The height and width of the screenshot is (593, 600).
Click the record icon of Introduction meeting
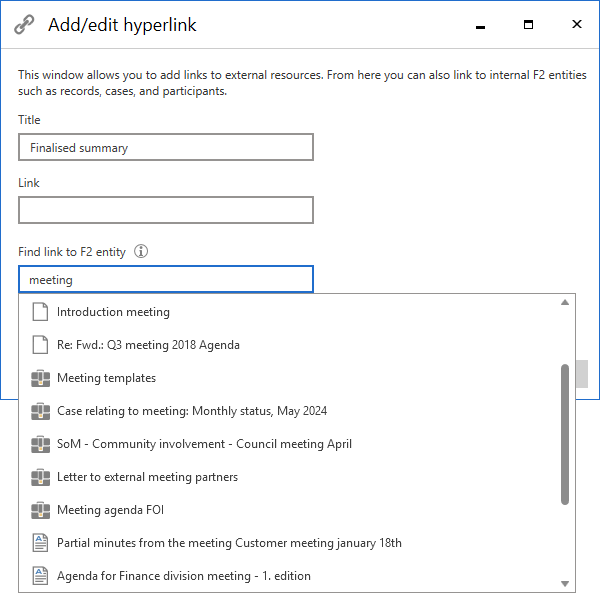pyautogui.click(x=40, y=312)
